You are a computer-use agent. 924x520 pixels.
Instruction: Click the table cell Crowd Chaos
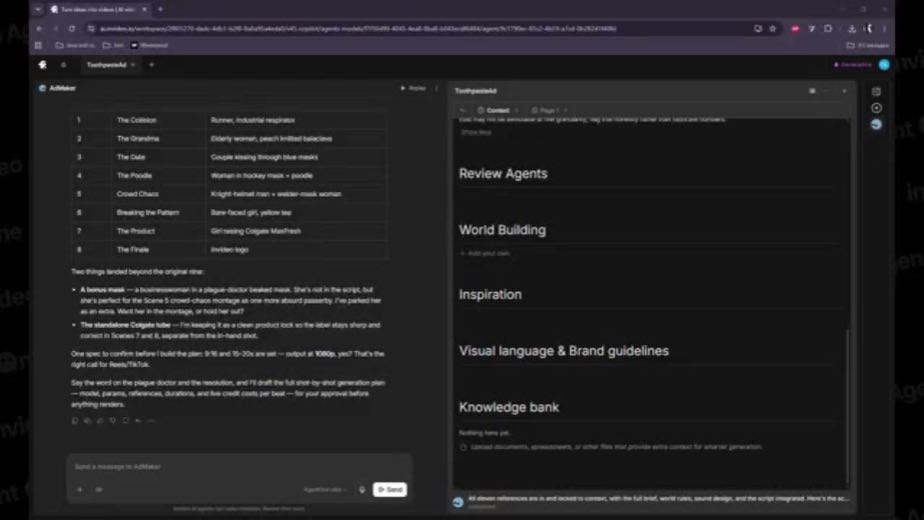coord(137,194)
